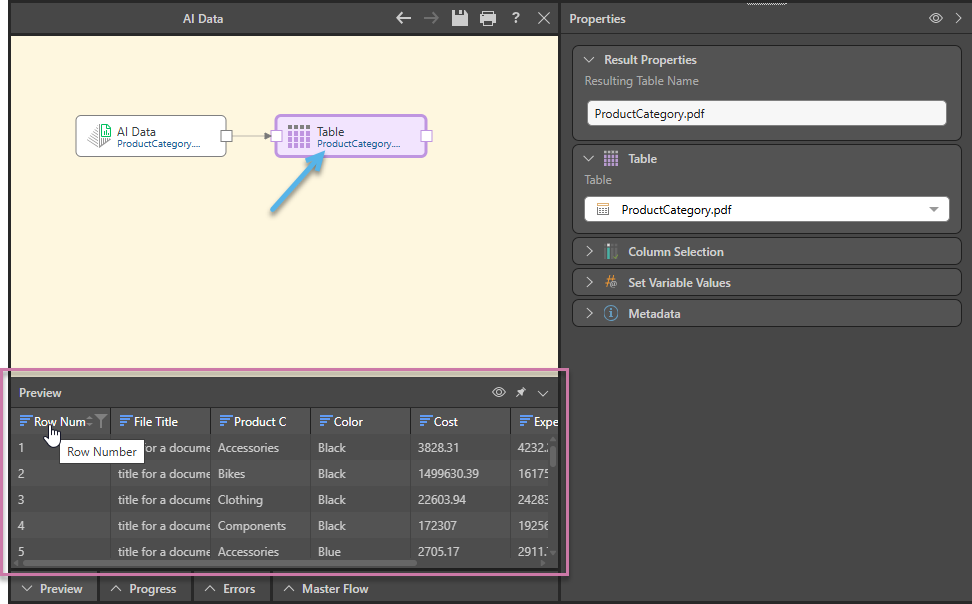Toggle Preview panel eye icon
The width and height of the screenshot is (972, 604).
tap(498, 393)
